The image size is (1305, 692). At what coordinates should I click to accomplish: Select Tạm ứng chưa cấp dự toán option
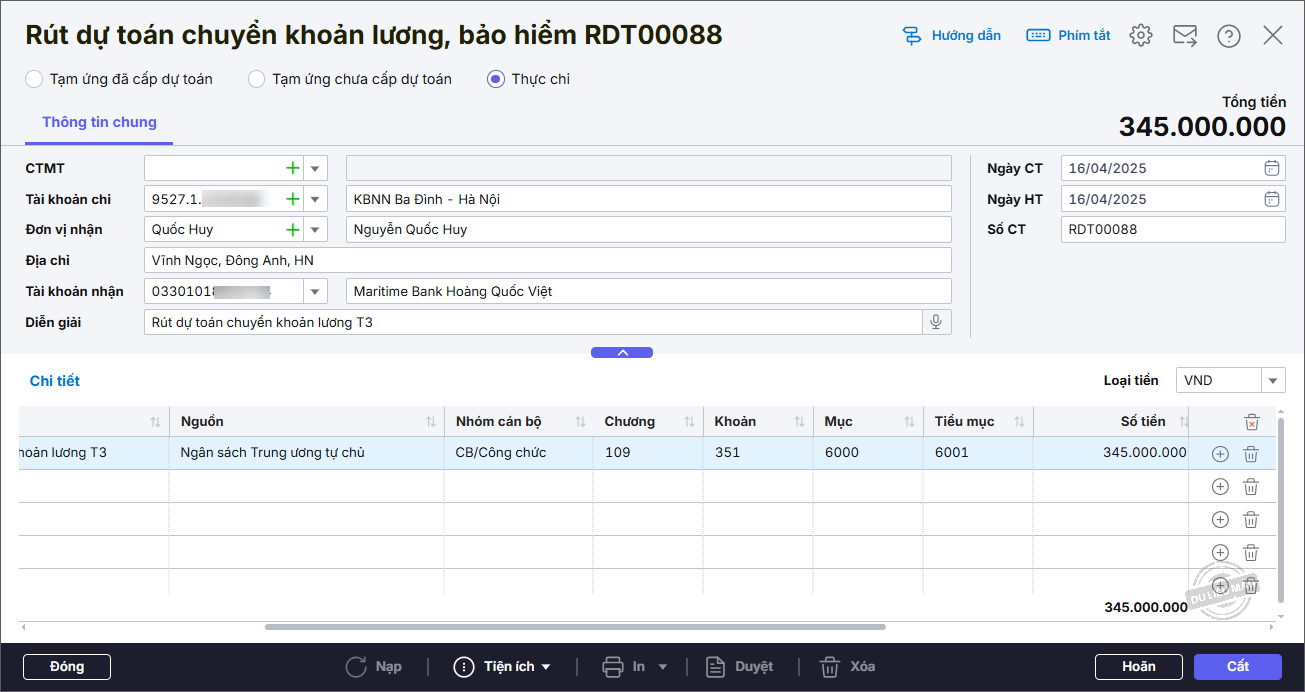[257, 79]
